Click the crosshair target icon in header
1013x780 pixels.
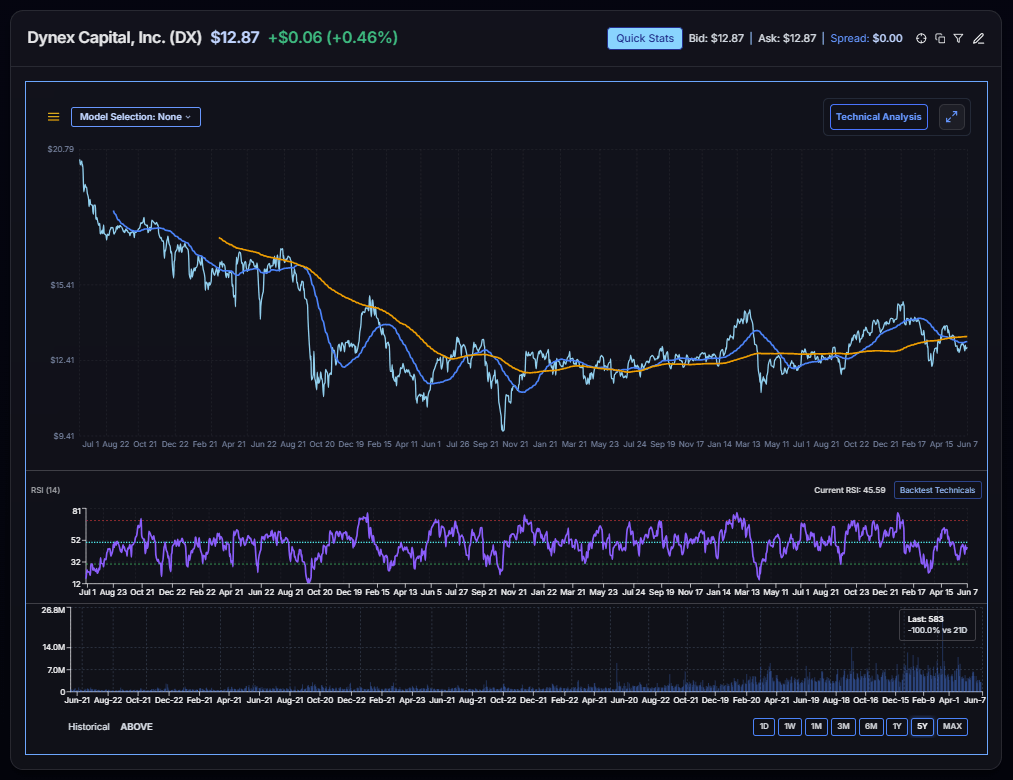921,38
